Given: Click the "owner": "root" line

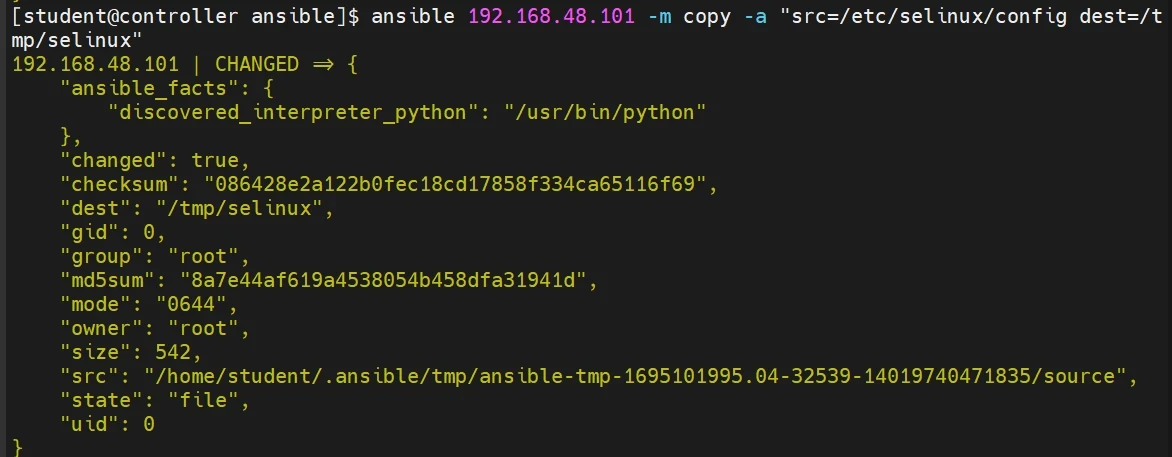Looking at the screenshot, I should 153,328.
